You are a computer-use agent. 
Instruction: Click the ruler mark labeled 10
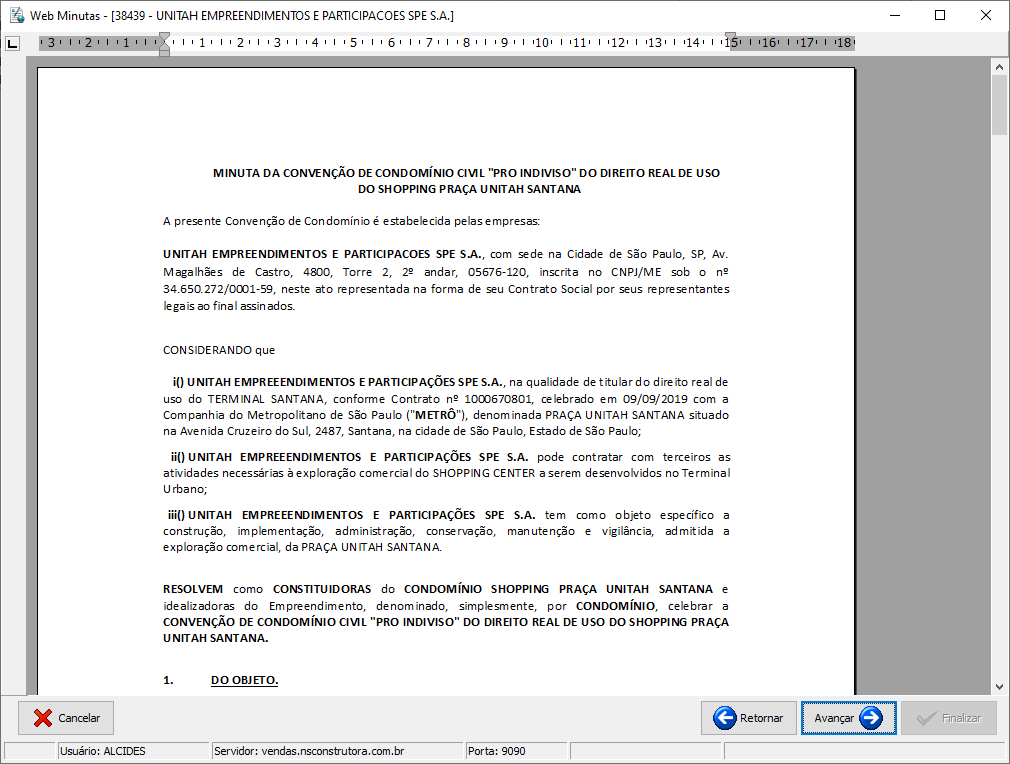point(542,43)
